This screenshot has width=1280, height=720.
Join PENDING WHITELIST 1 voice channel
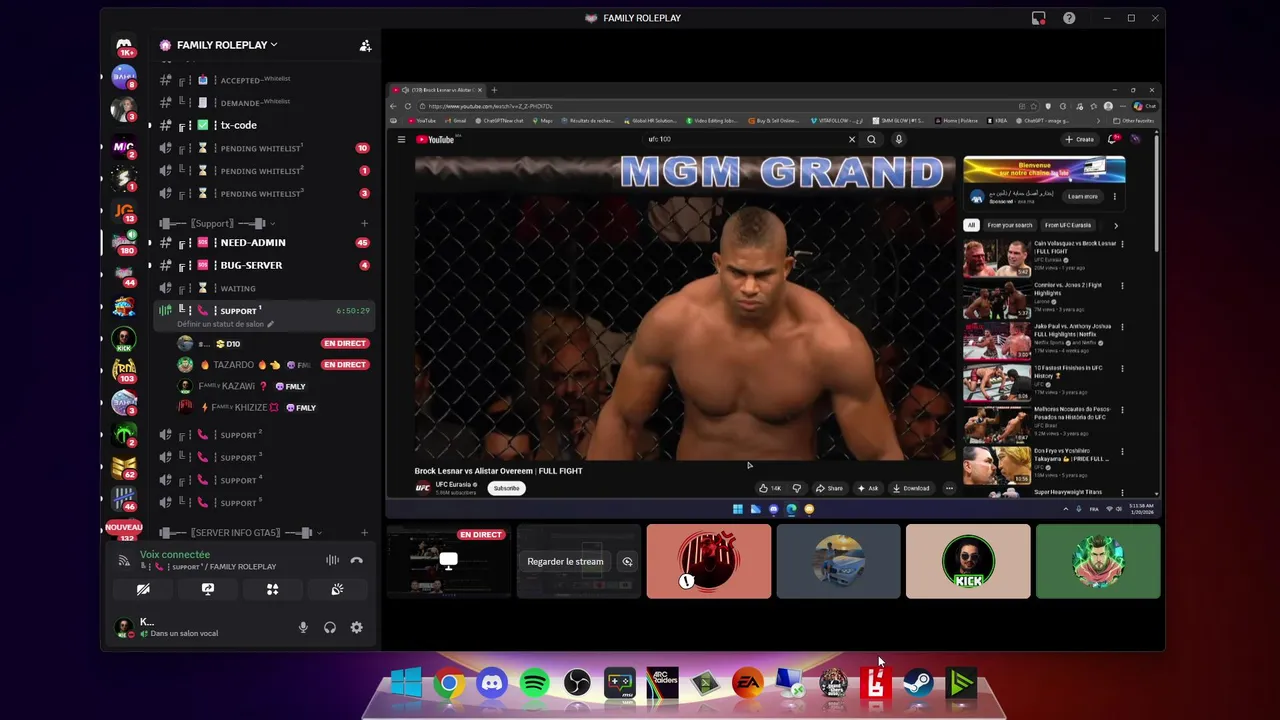(264, 148)
